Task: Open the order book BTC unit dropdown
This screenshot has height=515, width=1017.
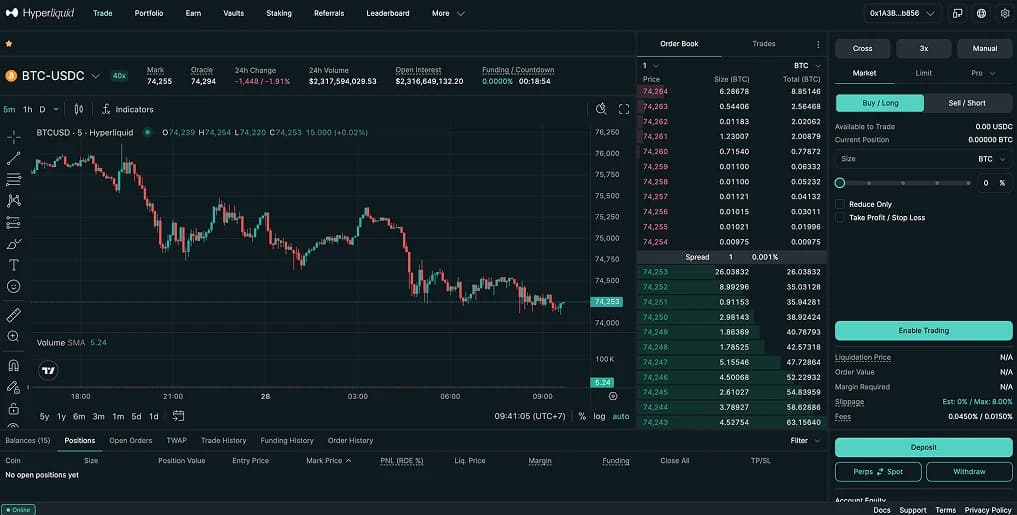Action: [x=808, y=66]
